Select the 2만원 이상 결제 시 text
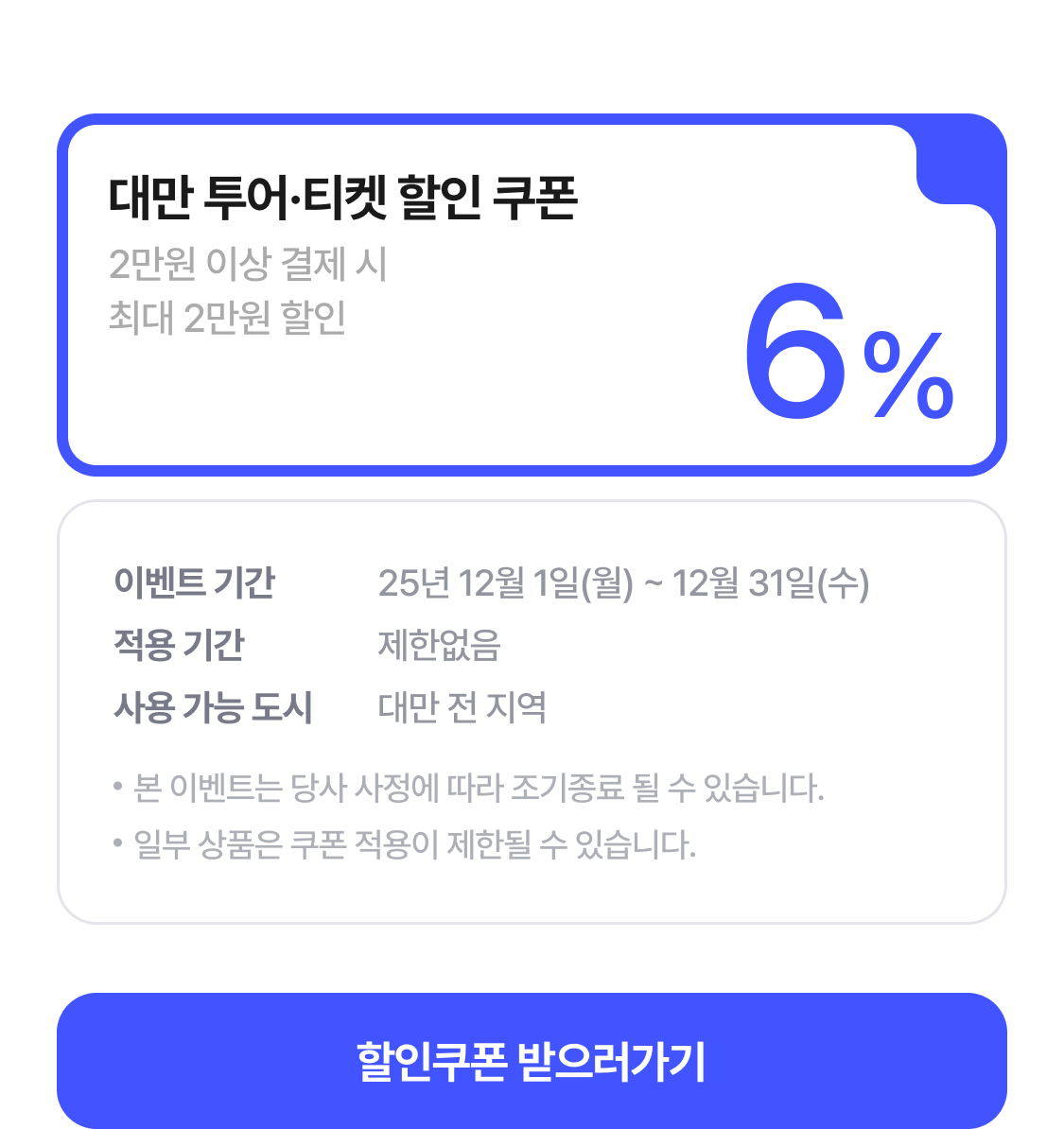 coord(248,264)
